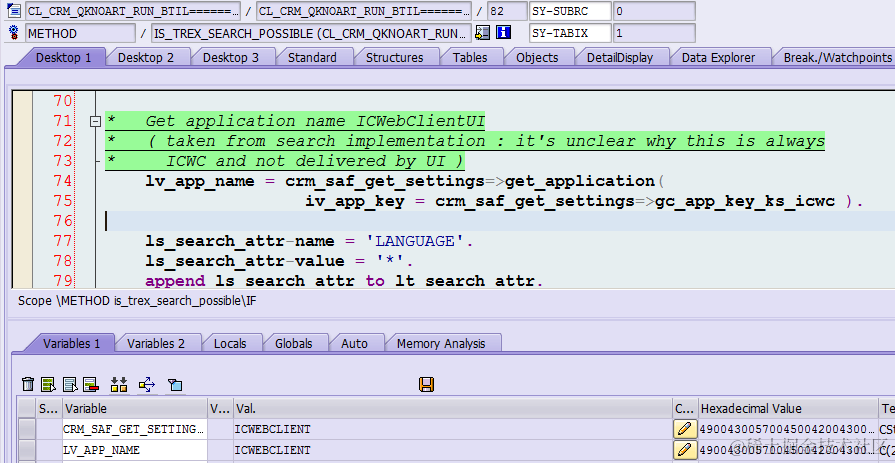
Task: Click the 'LANGUAGE' string literal on line 77
Action: tap(416, 241)
